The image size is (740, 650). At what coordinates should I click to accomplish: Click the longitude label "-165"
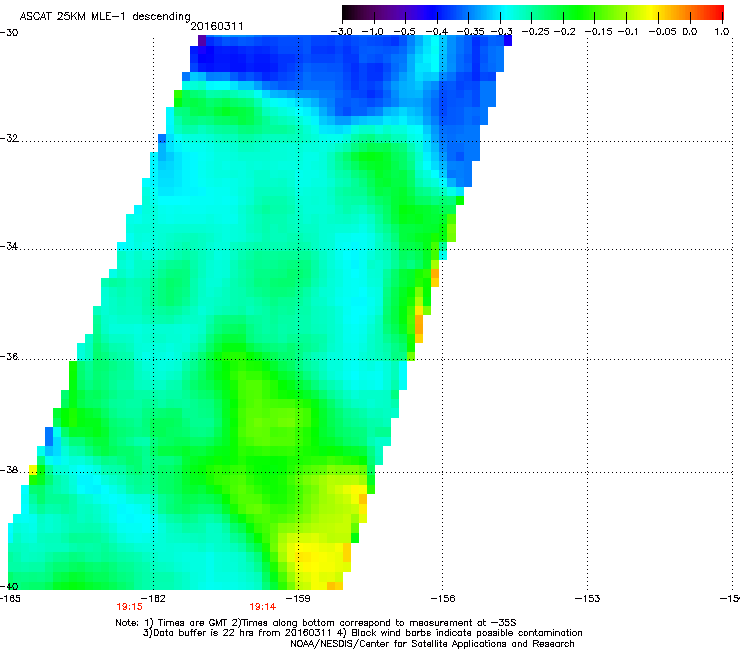10,599
